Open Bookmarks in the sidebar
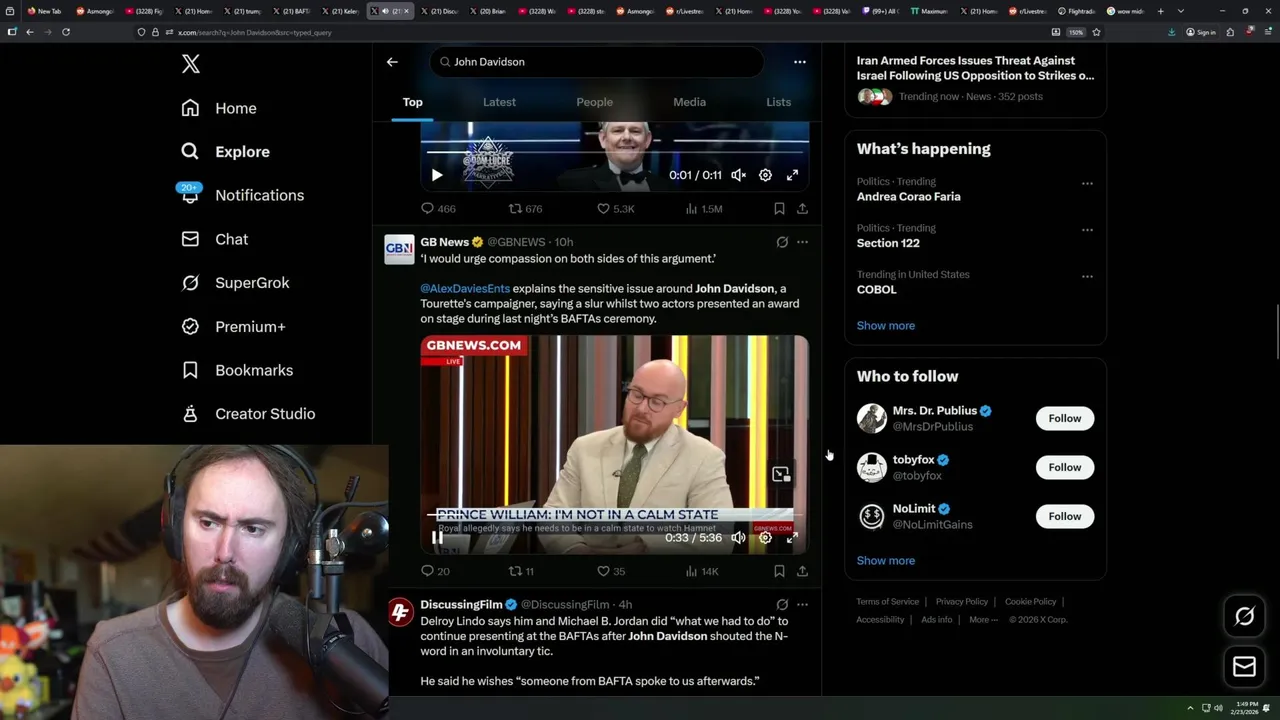 pos(237,370)
